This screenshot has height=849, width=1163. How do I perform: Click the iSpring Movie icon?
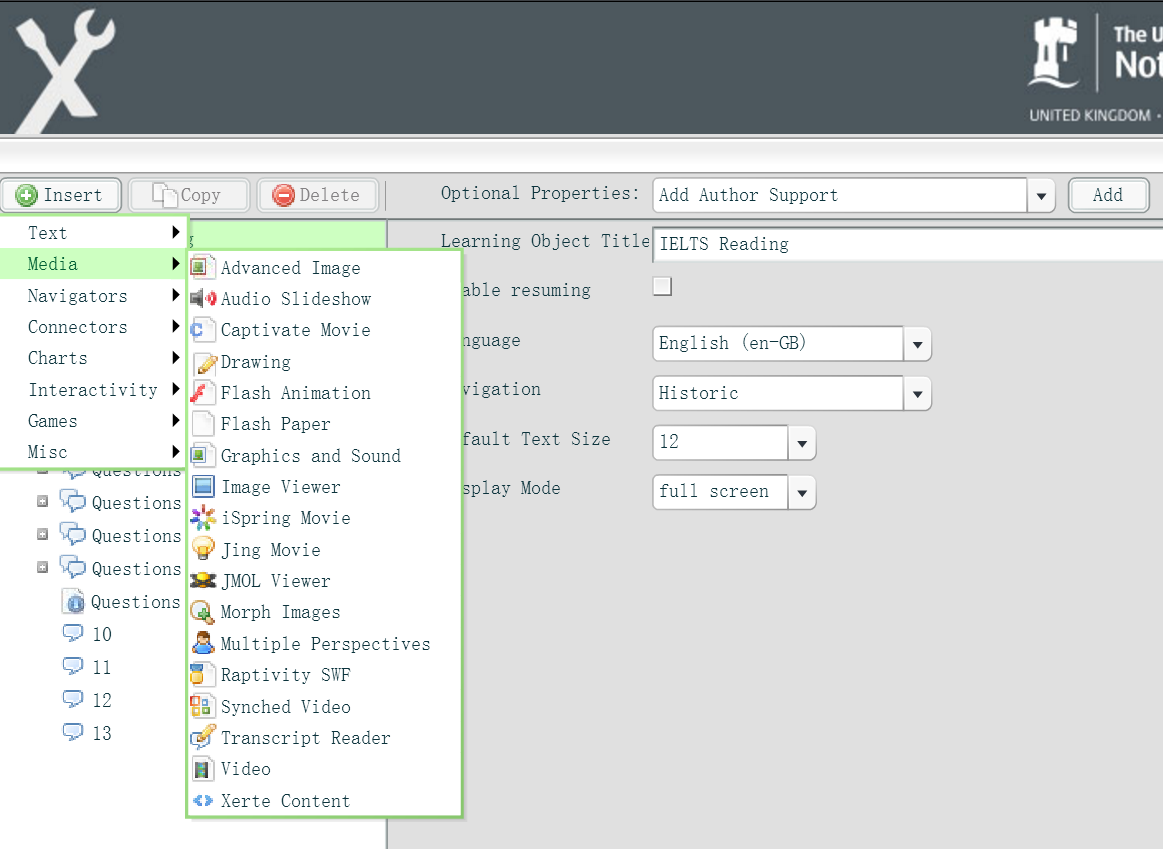[x=203, y=518]
